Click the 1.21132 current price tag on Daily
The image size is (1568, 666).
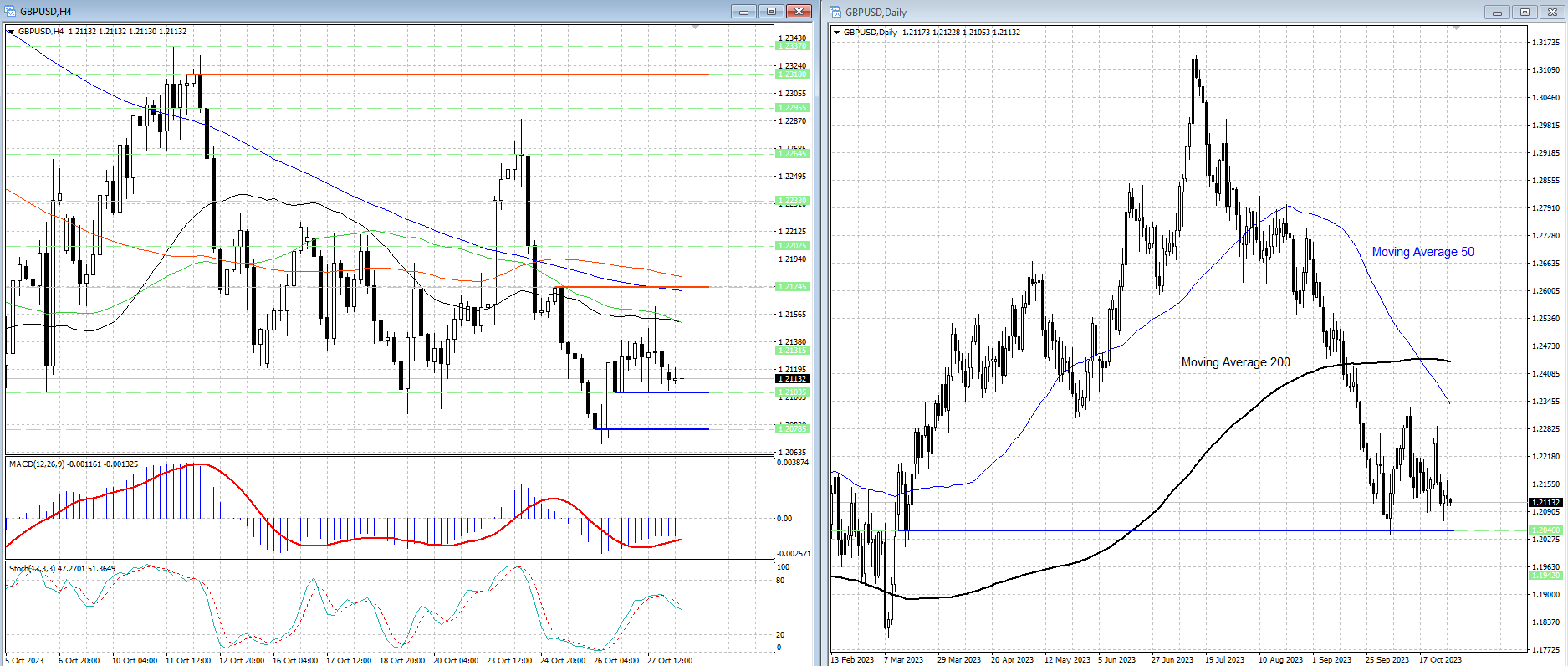click(x=1545, y=502)
